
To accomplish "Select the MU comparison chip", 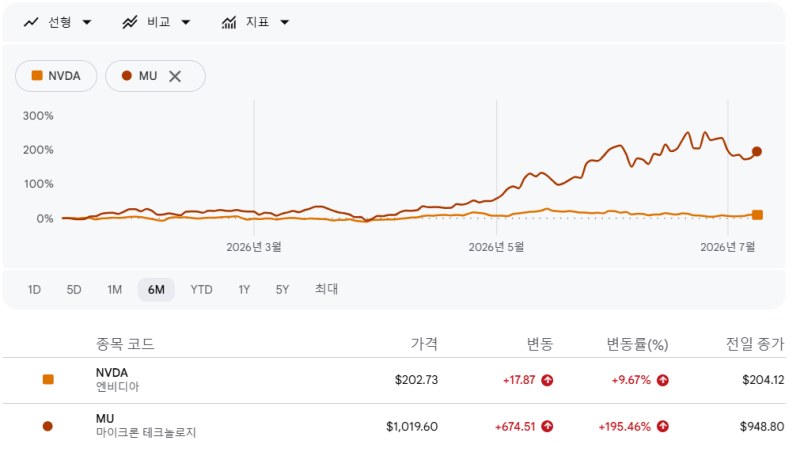I will click(155, 76).
